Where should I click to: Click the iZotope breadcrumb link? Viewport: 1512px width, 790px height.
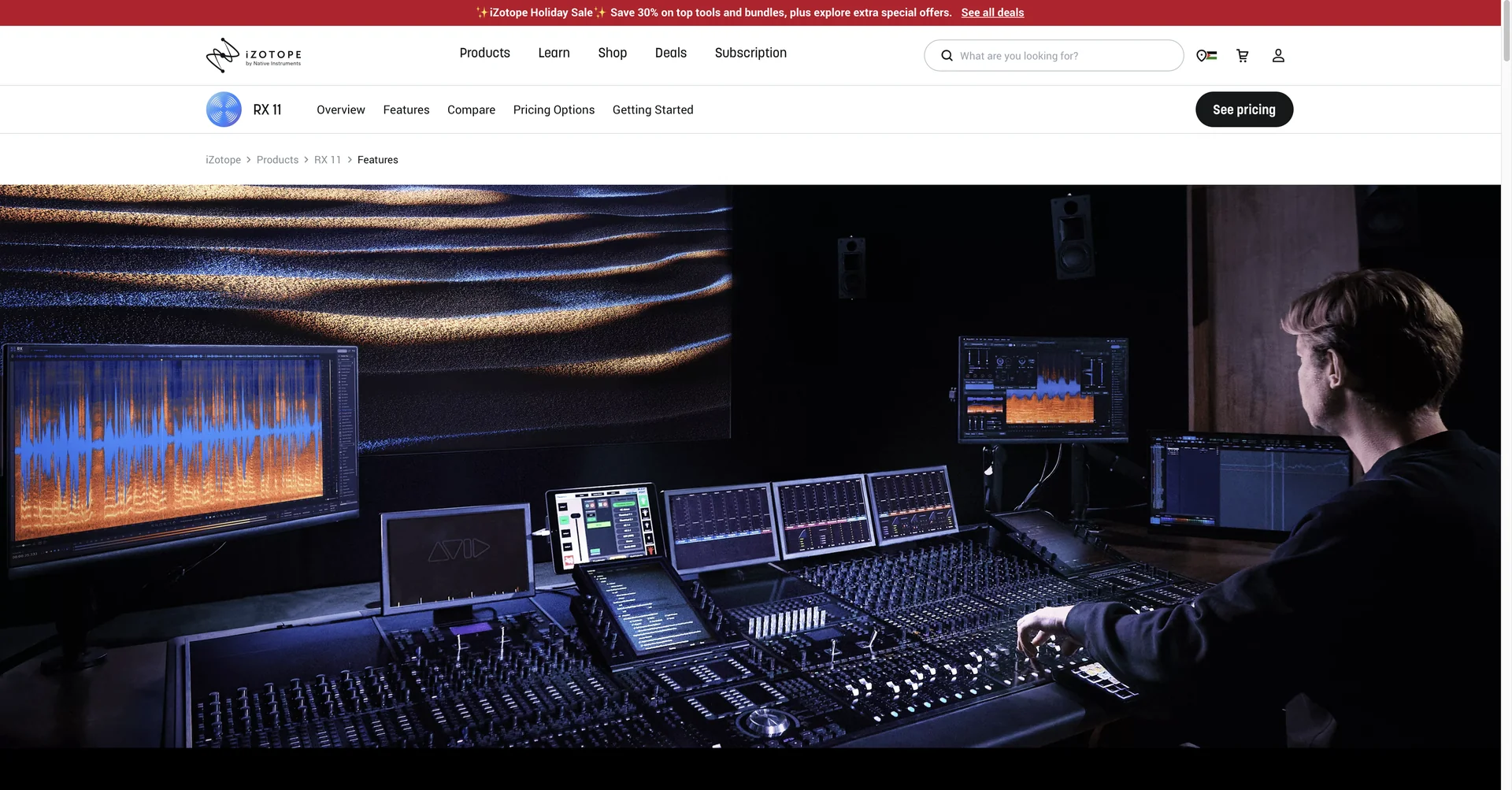click(224, 160)
